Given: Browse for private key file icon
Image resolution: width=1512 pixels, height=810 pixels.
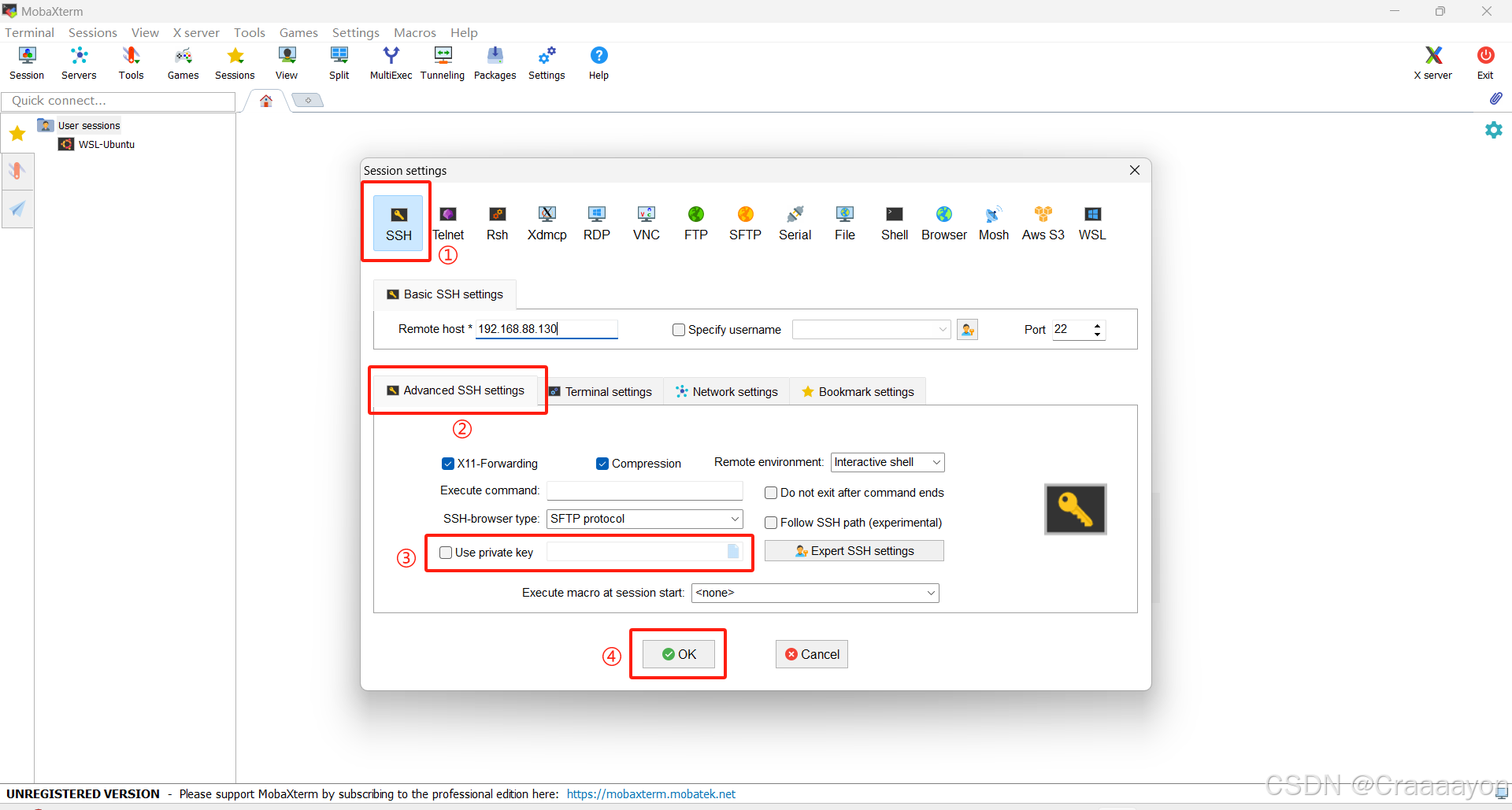Looking at the screenshot, I should pyautogui.click(x=733, y=551).
